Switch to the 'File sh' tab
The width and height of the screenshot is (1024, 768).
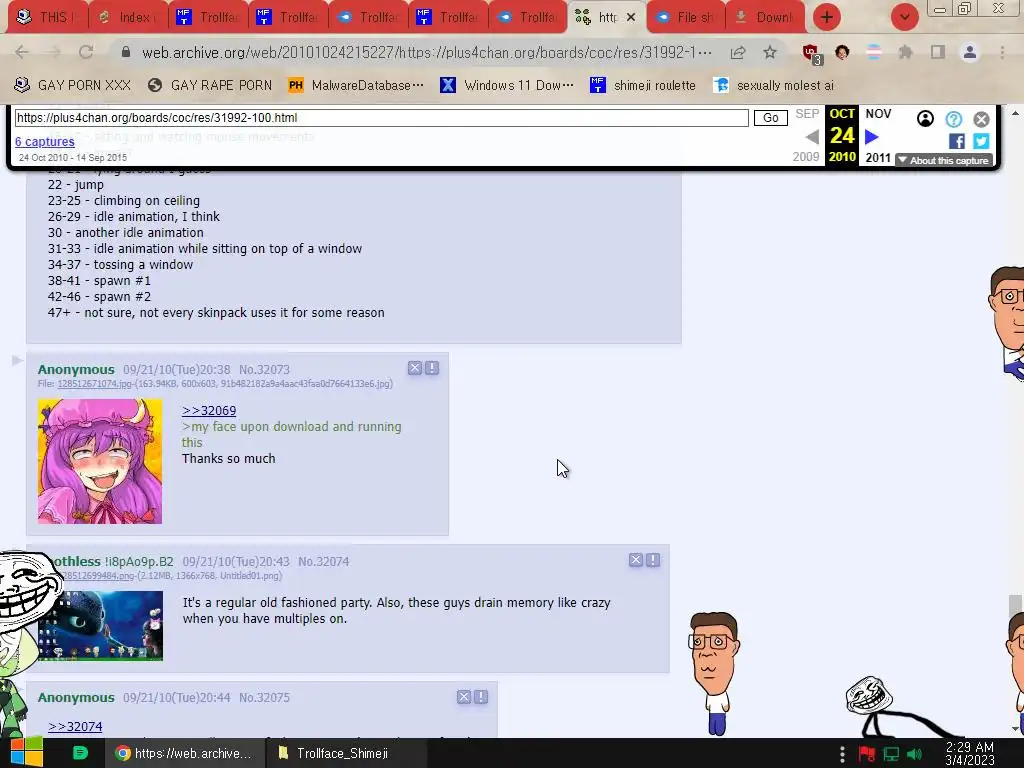pos(686,17)
